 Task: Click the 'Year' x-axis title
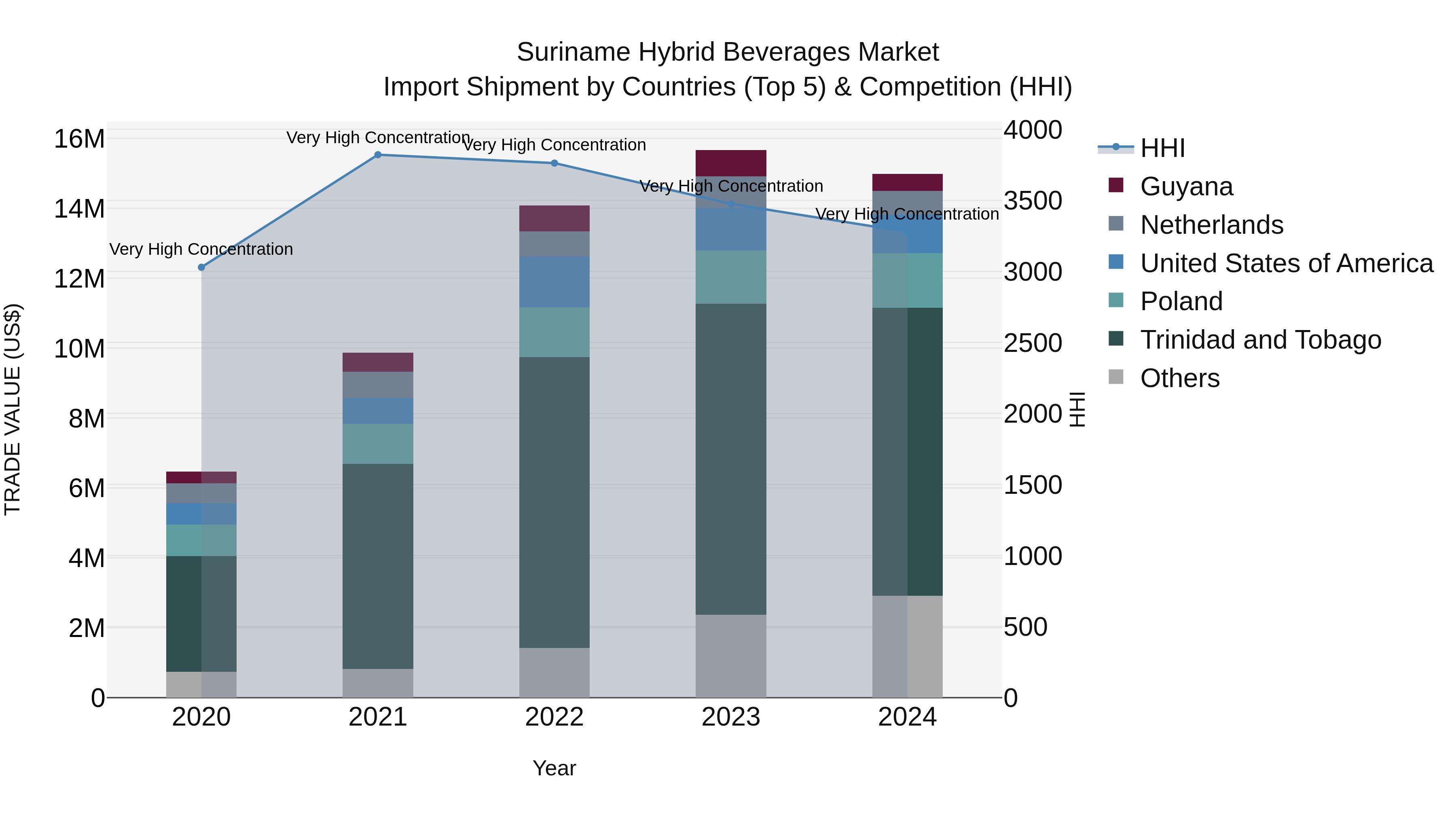tap(554, 769)
